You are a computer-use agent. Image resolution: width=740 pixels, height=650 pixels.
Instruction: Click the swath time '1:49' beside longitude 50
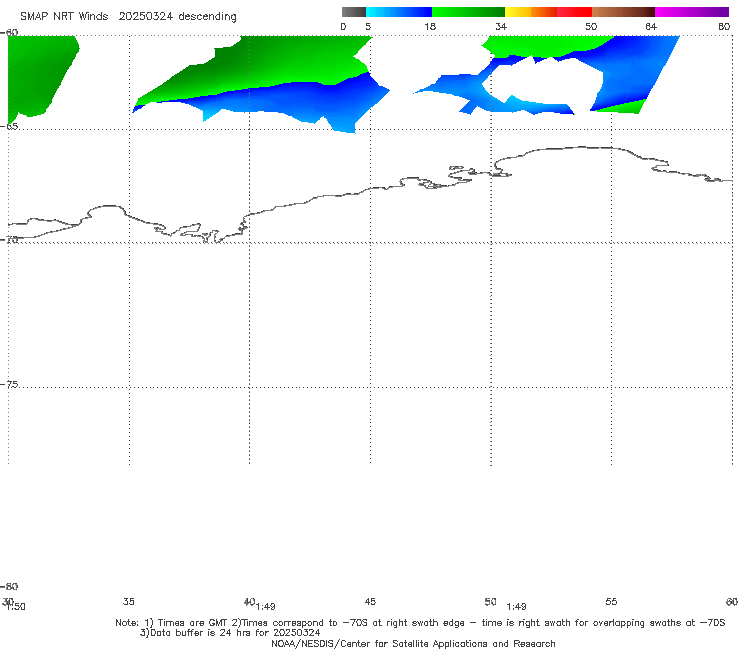[x=516, y=607]
